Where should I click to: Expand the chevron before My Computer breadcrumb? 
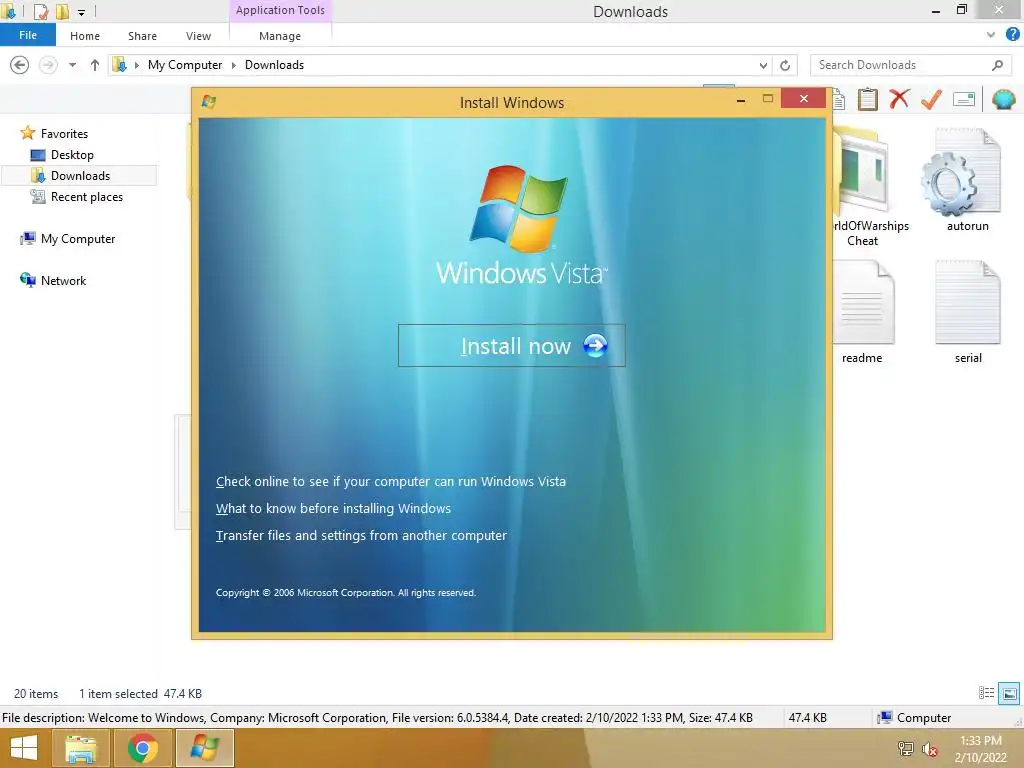(x=136, y=65)
